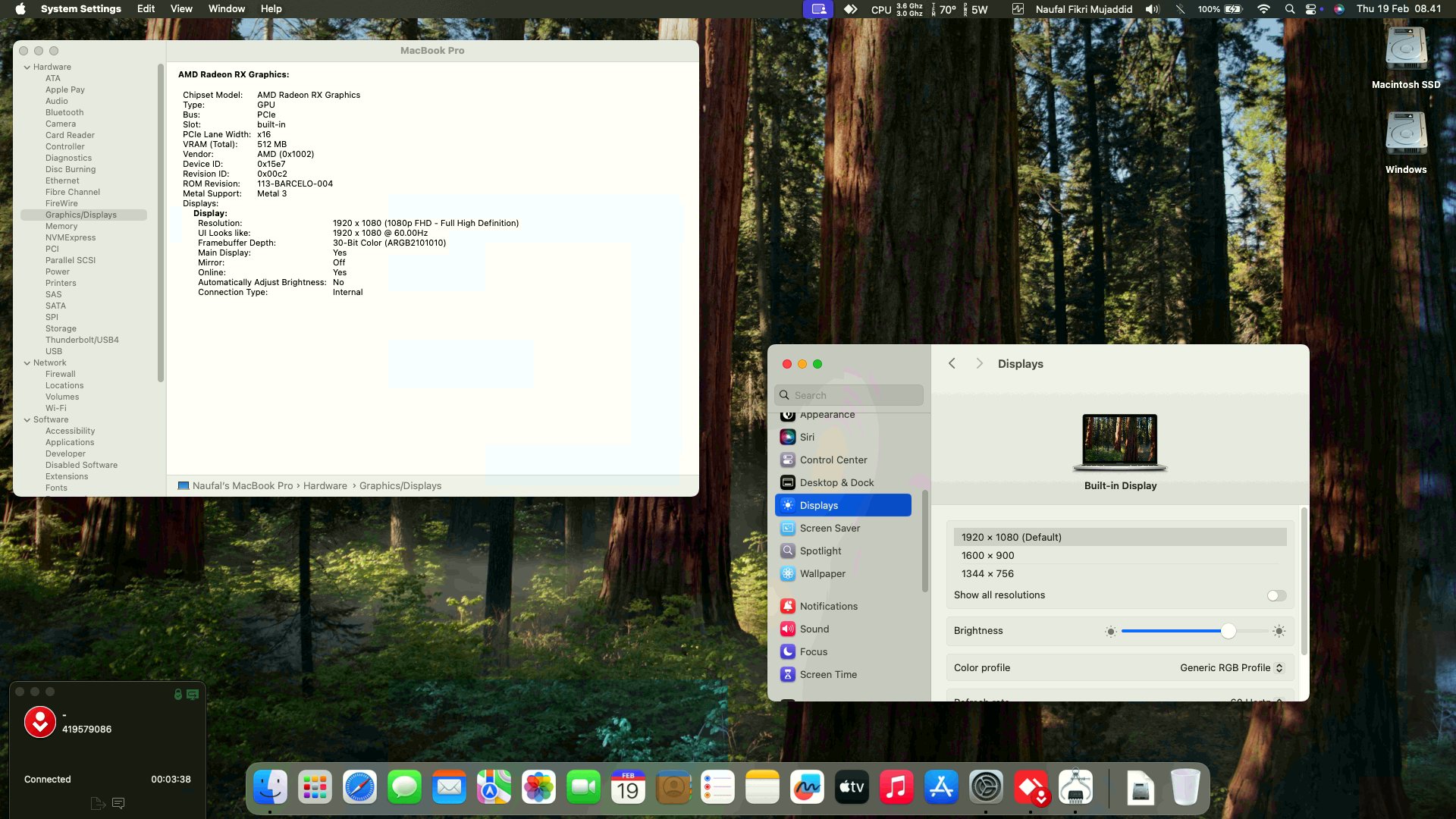Open Freeform app in the Dock
Viewport: 1456px width, 819px height.
click(x=807, y=788)
